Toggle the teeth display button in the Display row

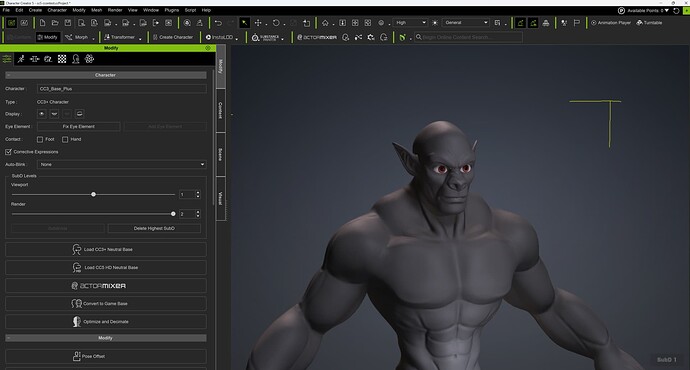coord(79,114)
